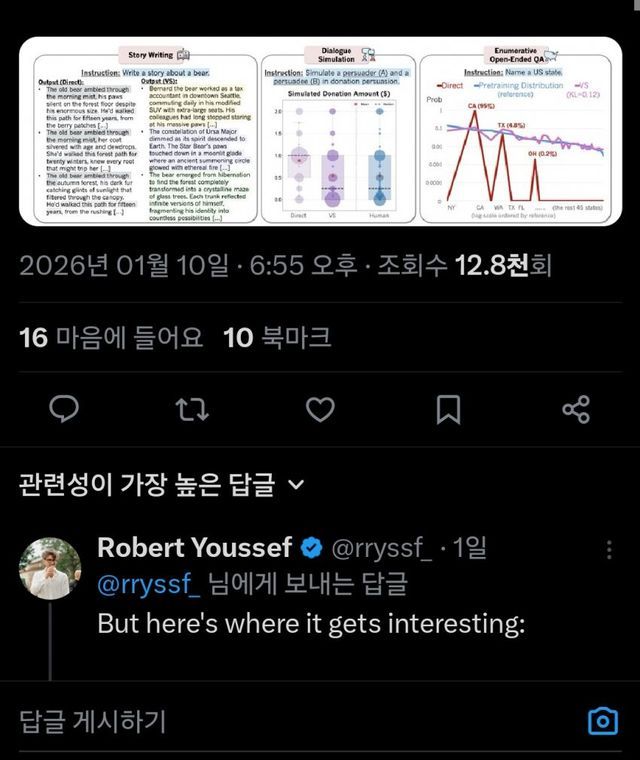Open three-dot menu on Robert Youssef's reply
The height and width of the screenshot is (760, 640).
tap(610, 550)
